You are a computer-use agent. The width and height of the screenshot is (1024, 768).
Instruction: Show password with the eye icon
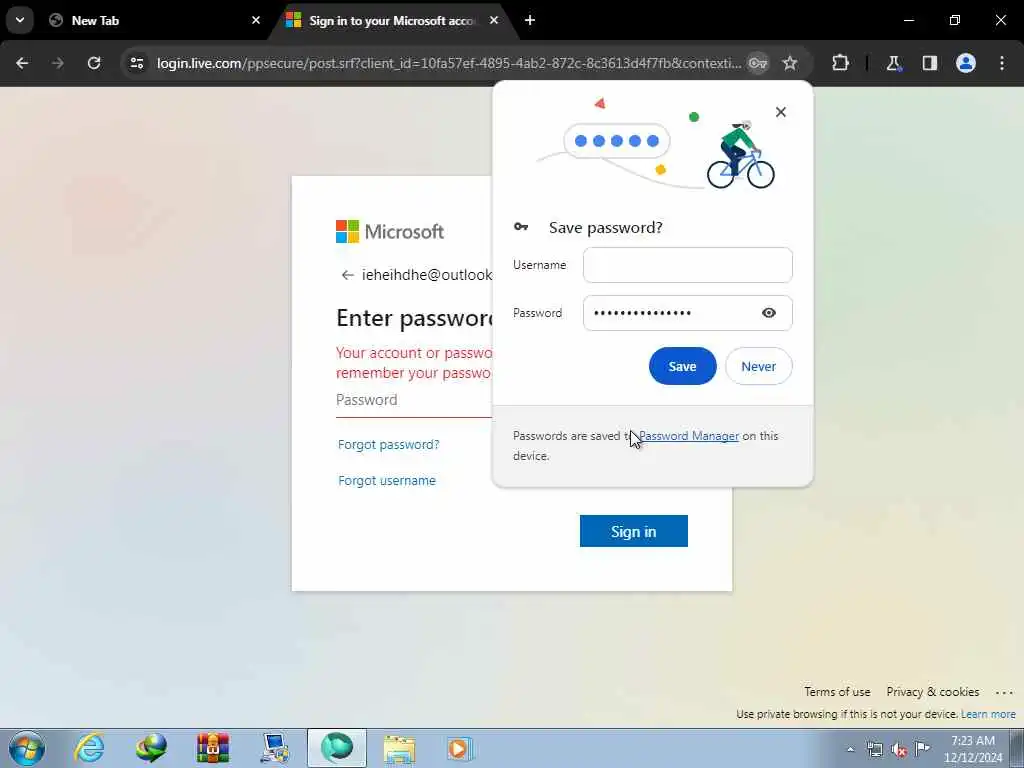pyautogui.click(x=769, y=313)
